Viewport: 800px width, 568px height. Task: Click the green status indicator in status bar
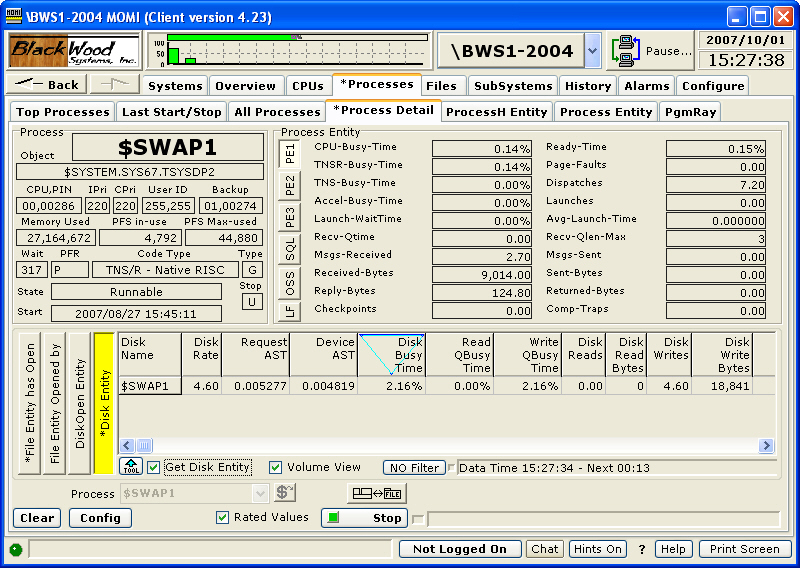pos(16,549)
